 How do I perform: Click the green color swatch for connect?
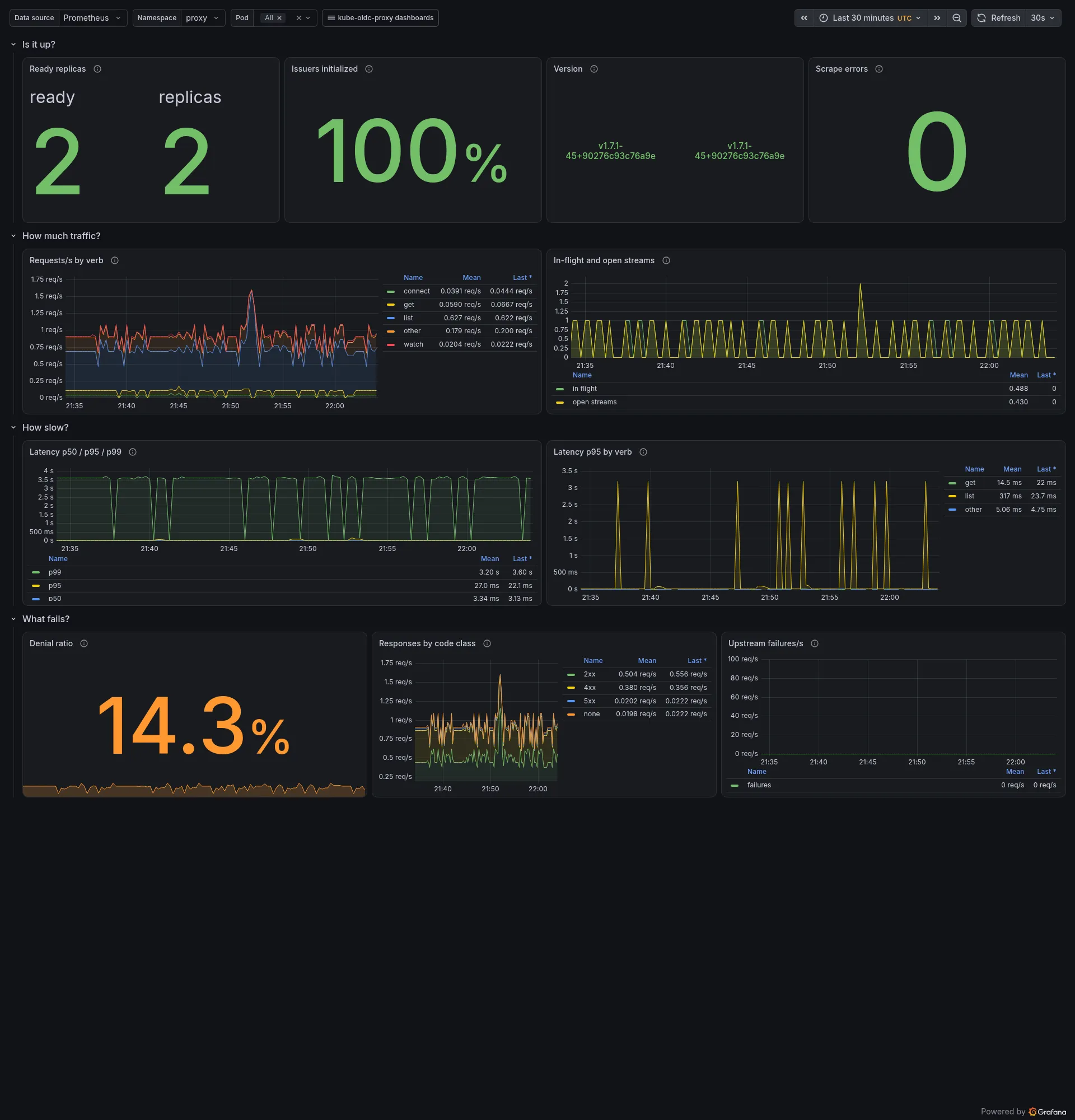391,291
